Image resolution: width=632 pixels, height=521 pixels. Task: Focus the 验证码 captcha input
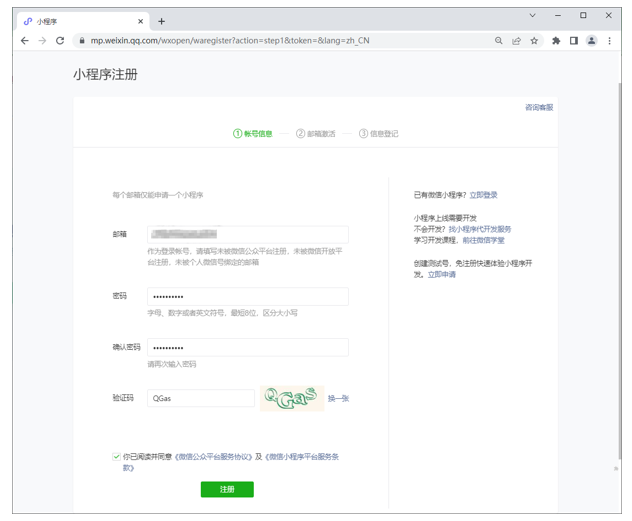click(201, 398)
